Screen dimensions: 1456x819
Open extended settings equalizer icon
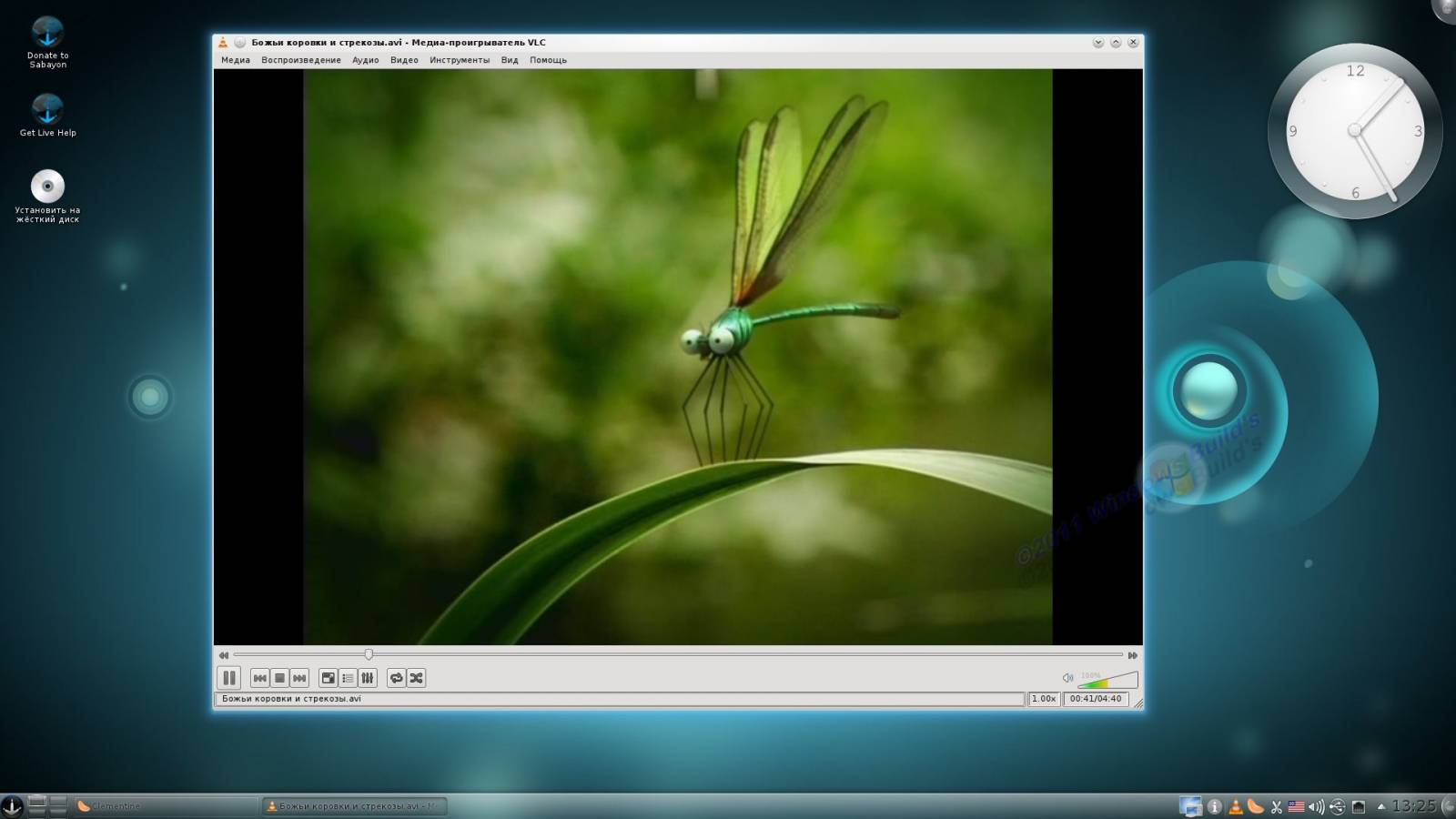click(x=368, y=678)
